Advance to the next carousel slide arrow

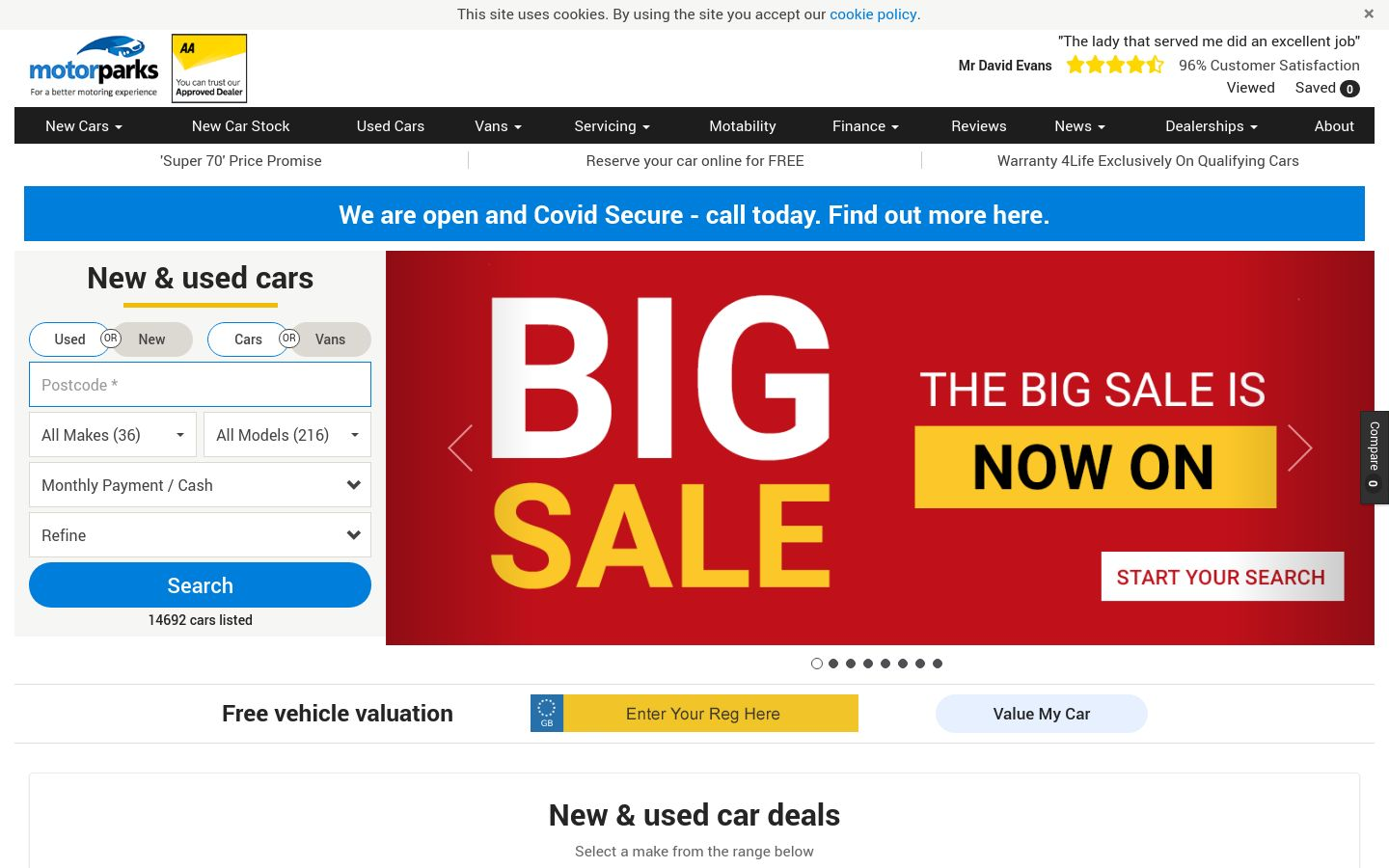tap(1299, 448)
